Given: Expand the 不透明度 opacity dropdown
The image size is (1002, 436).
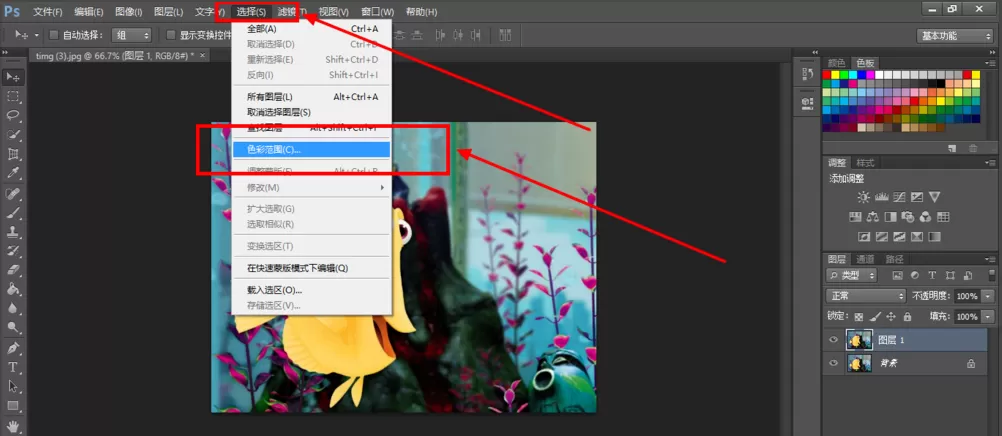Looking at the screenshot, I should (984, 296).
